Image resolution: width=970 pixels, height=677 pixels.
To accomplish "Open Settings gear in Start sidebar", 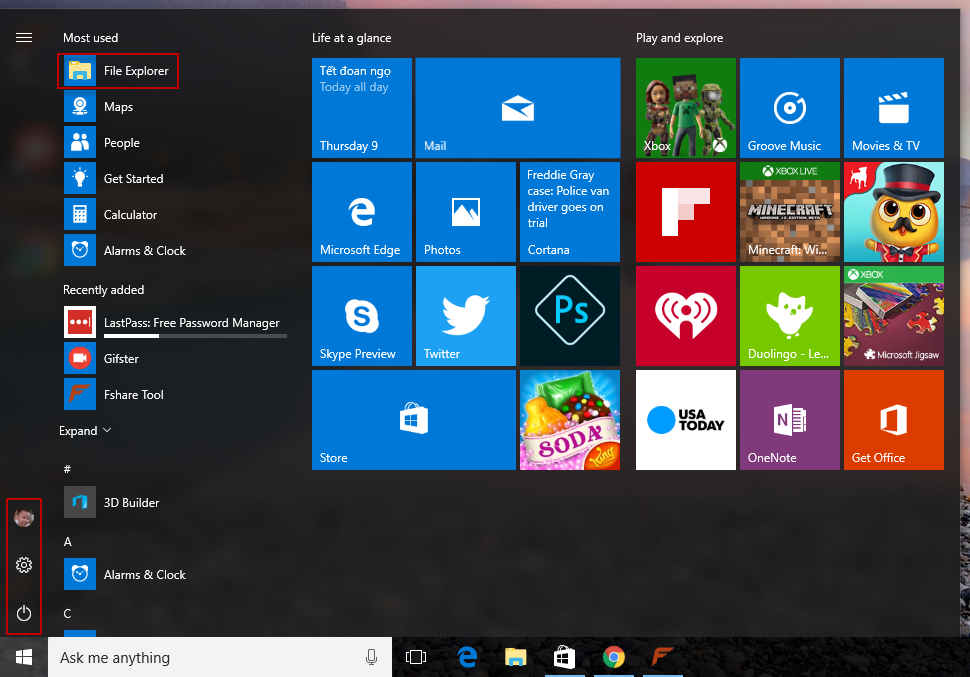I will tap(24, 565).
